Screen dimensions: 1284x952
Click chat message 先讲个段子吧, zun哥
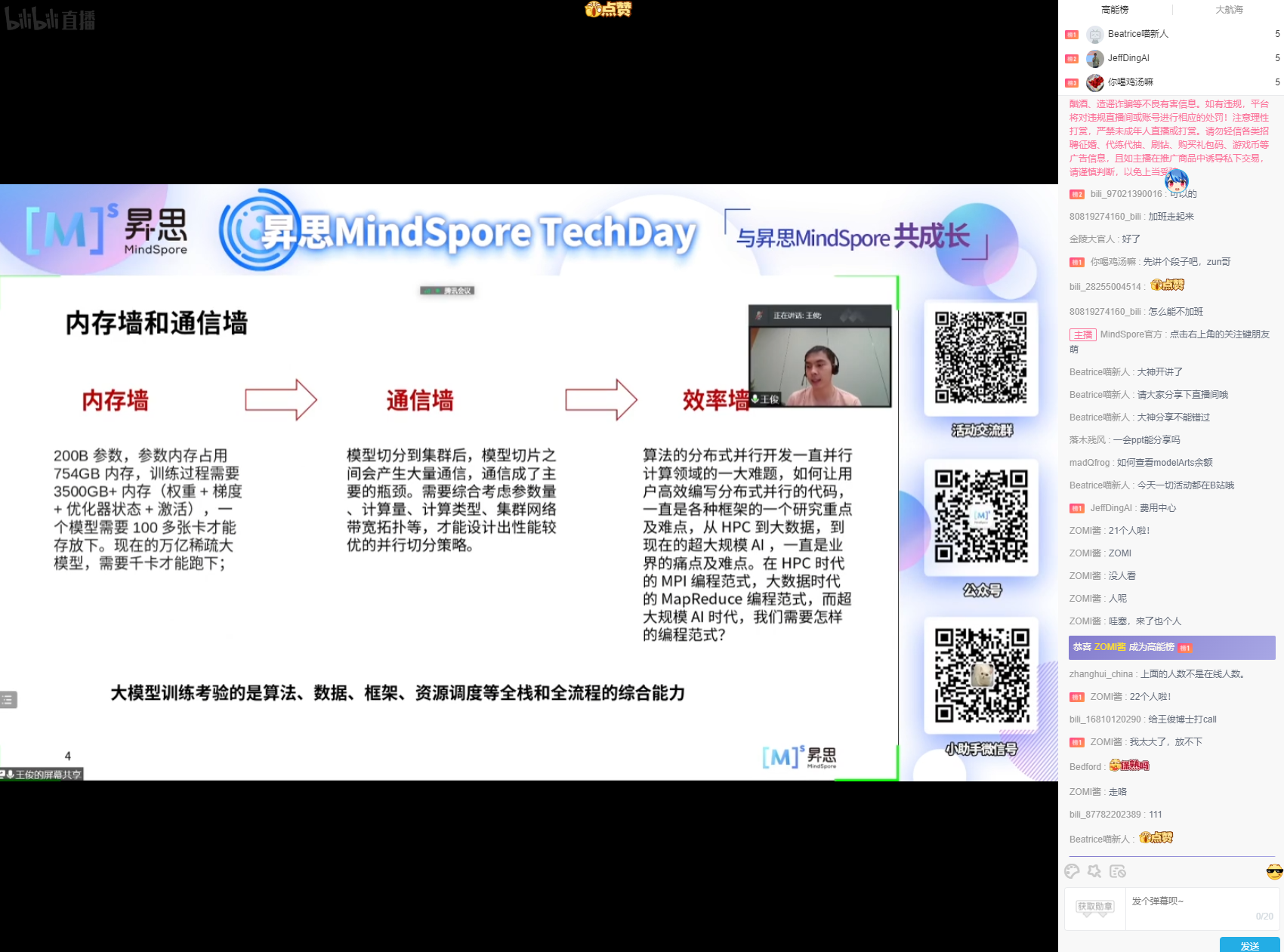(x=1187, y=262)
